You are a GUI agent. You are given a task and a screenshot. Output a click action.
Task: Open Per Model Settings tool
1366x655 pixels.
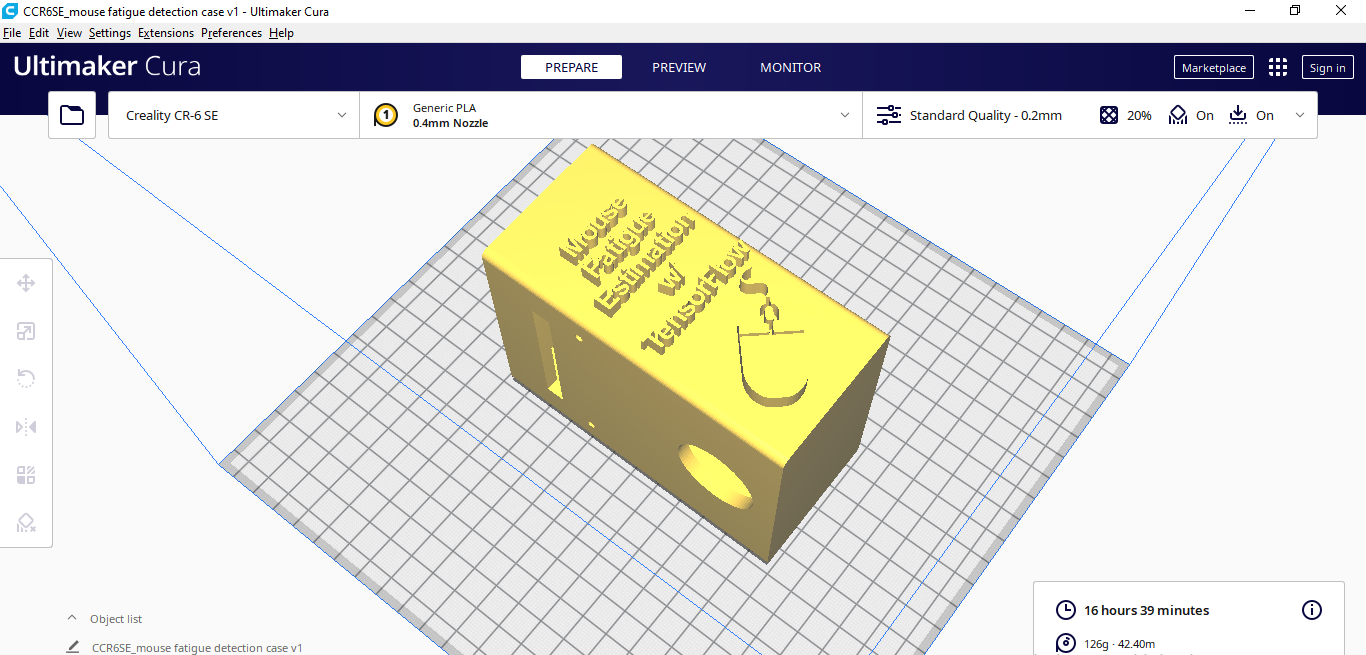pos(26,475)
